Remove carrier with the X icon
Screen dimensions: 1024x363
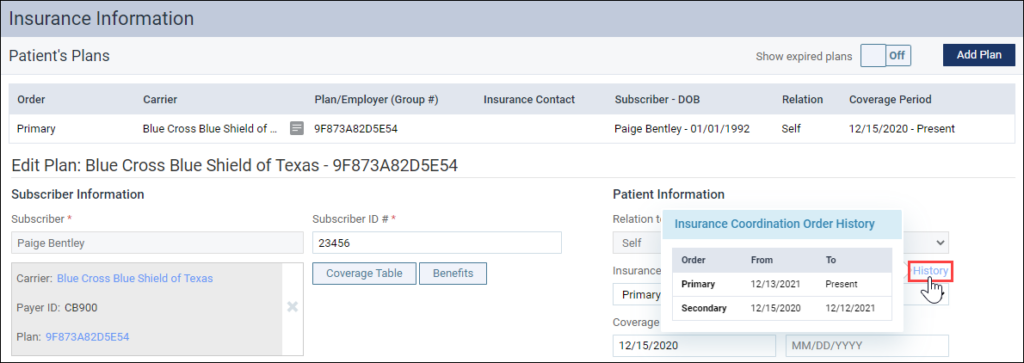click(x=293, y=306)
